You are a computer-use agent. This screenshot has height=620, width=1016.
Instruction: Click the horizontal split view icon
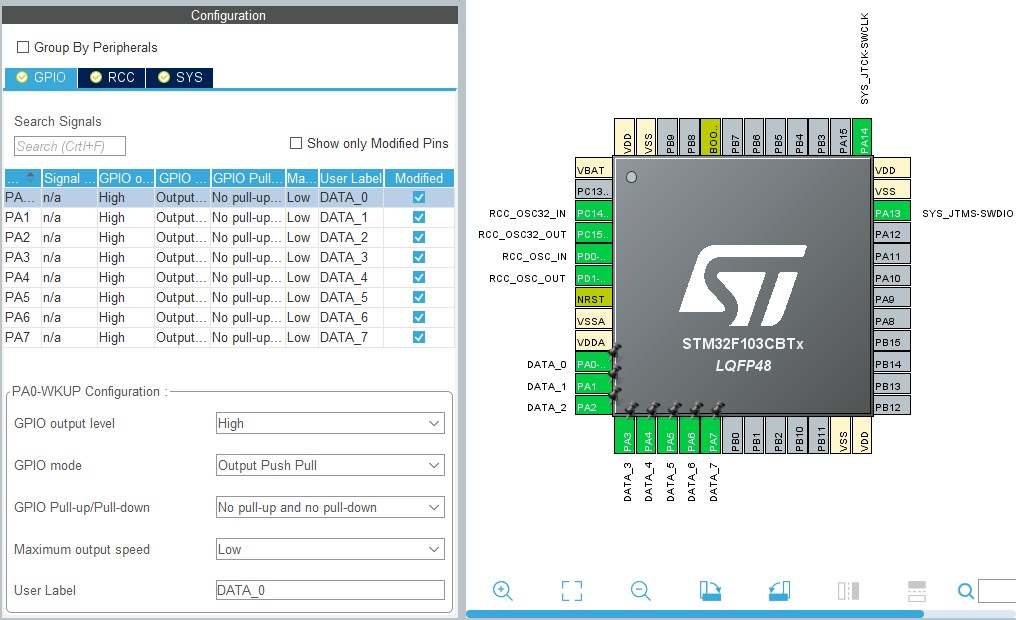coord(917,590)
